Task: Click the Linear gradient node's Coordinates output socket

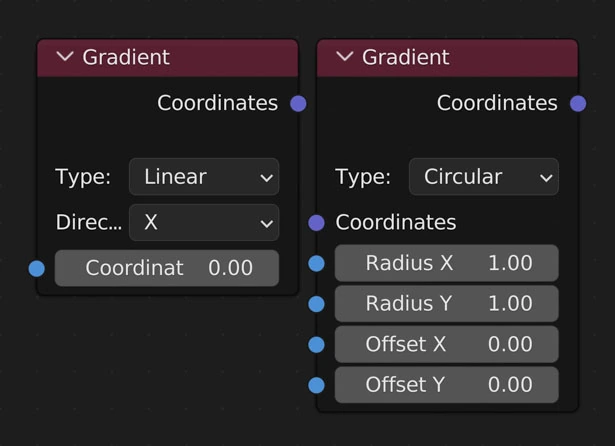Action: 298,103
